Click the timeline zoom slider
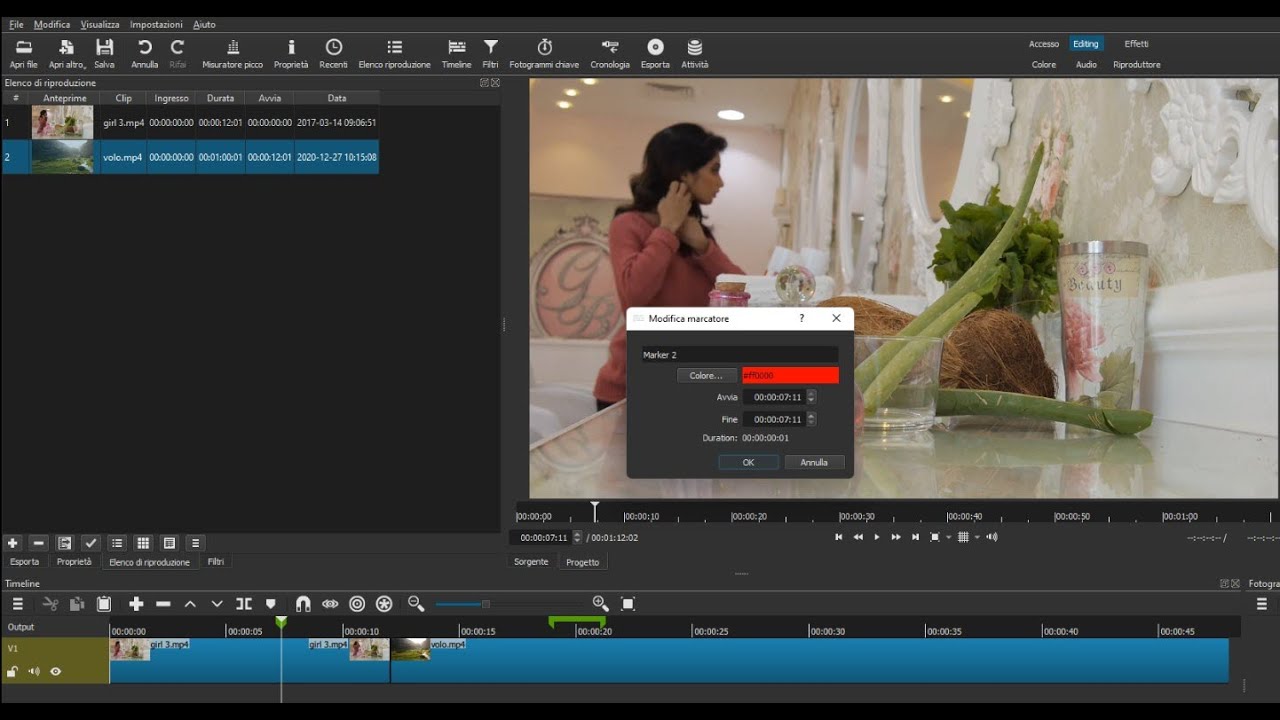The height and width of the screenshot is (720, 1280). point(510,604)
